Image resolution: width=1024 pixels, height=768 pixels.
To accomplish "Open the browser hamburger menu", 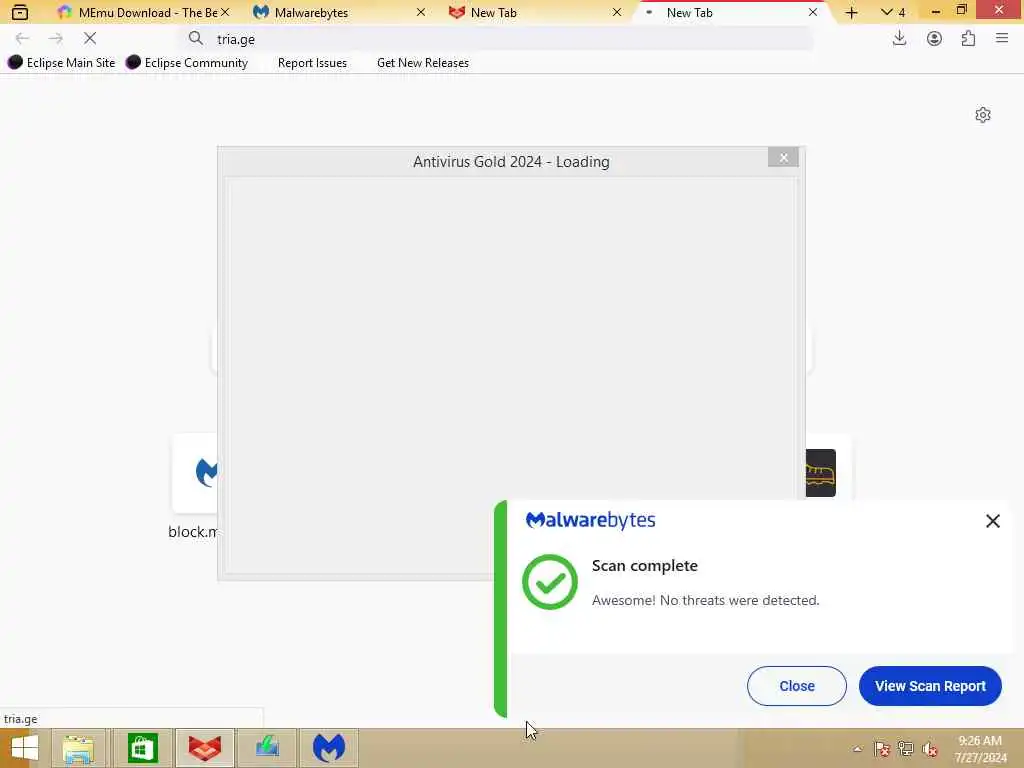I will (1002, 39).
